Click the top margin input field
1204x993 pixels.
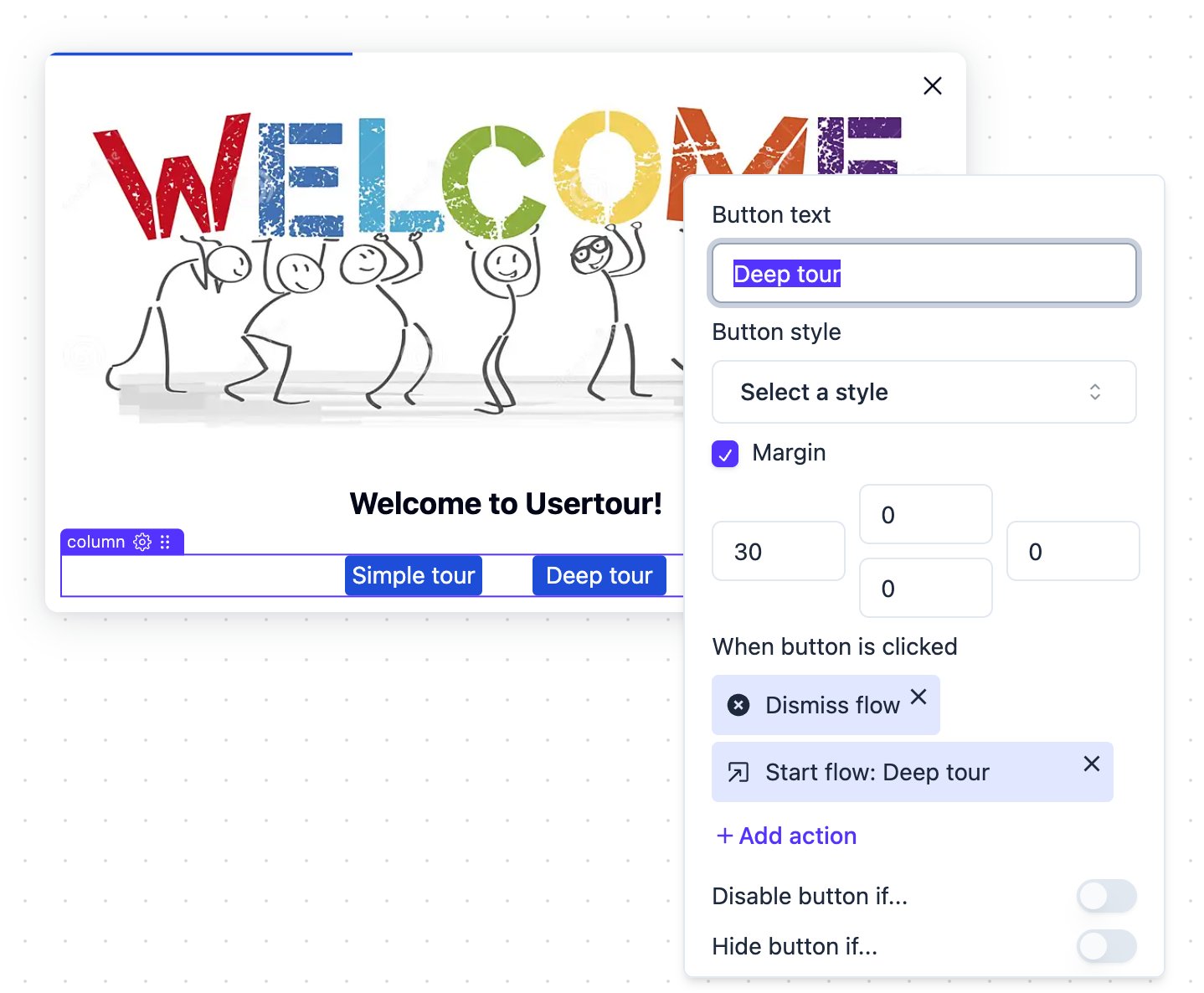click(x=926, y=514)
